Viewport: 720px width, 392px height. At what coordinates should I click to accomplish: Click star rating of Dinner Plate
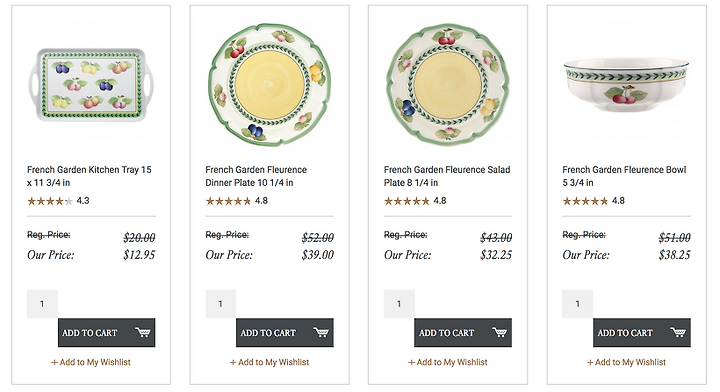tap(228, 201)
